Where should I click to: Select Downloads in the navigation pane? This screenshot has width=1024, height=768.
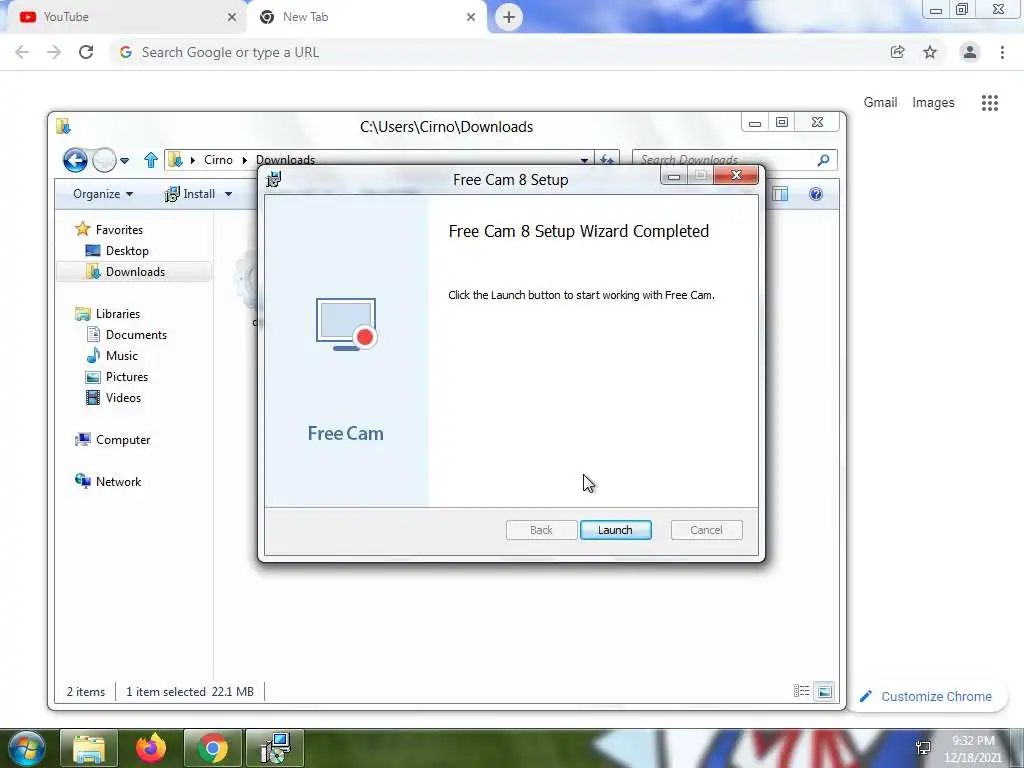pos(135,272)
